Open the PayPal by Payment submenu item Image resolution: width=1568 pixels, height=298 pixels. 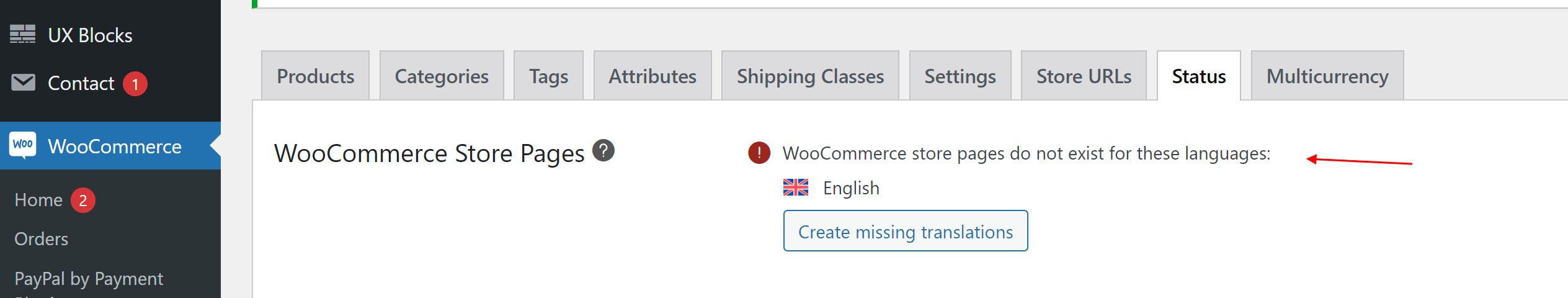(x=89, y=279)
